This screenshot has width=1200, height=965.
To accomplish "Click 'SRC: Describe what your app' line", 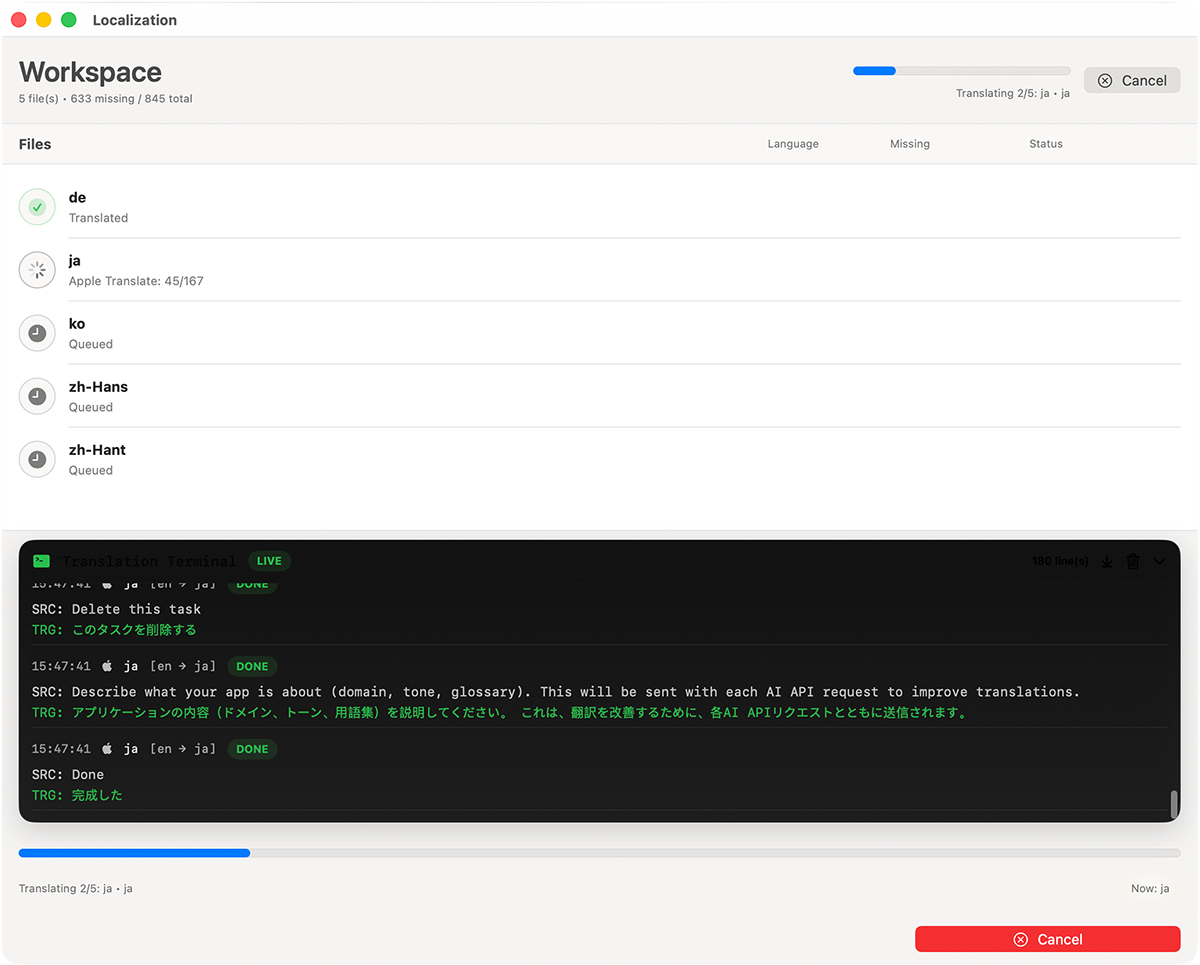I will click(555, 692).
